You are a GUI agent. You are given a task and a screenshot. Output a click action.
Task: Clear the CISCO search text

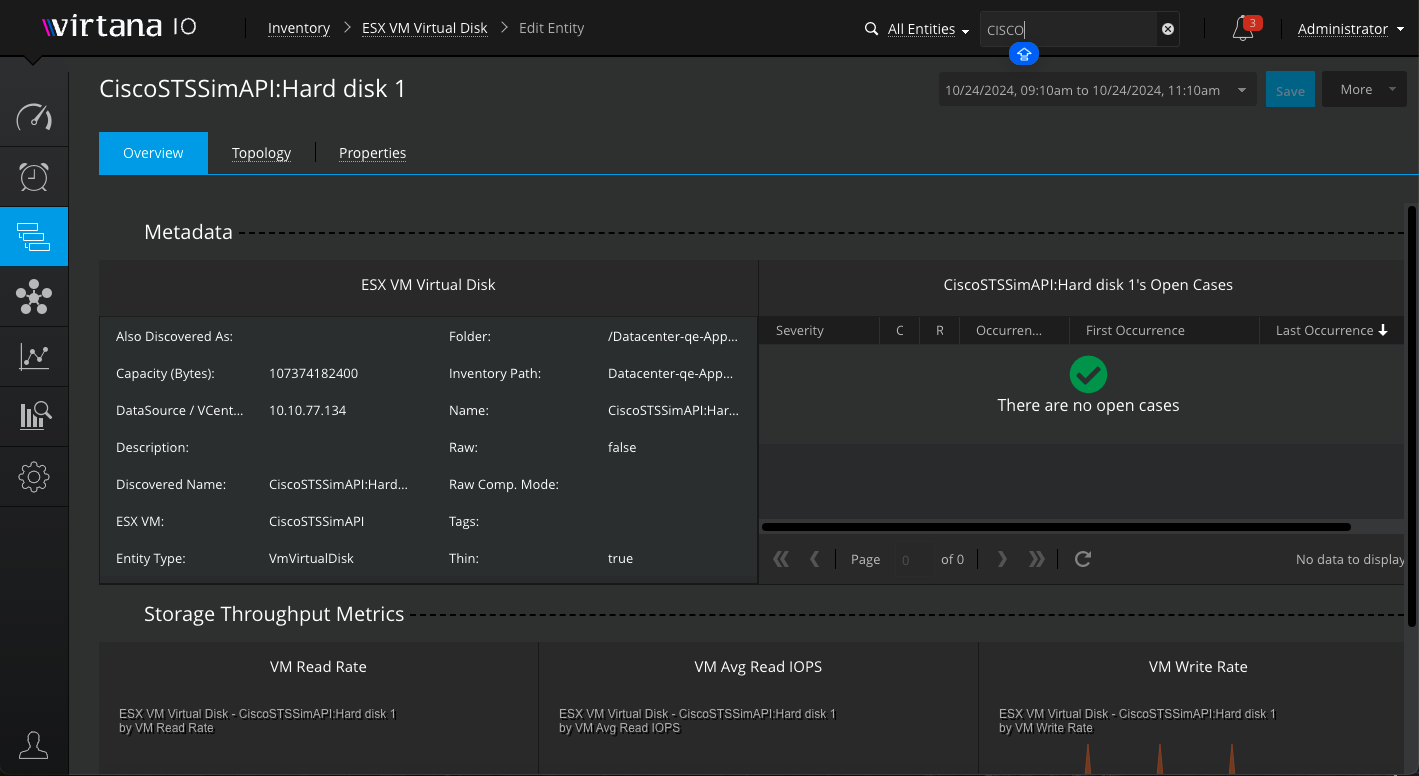1167,29
